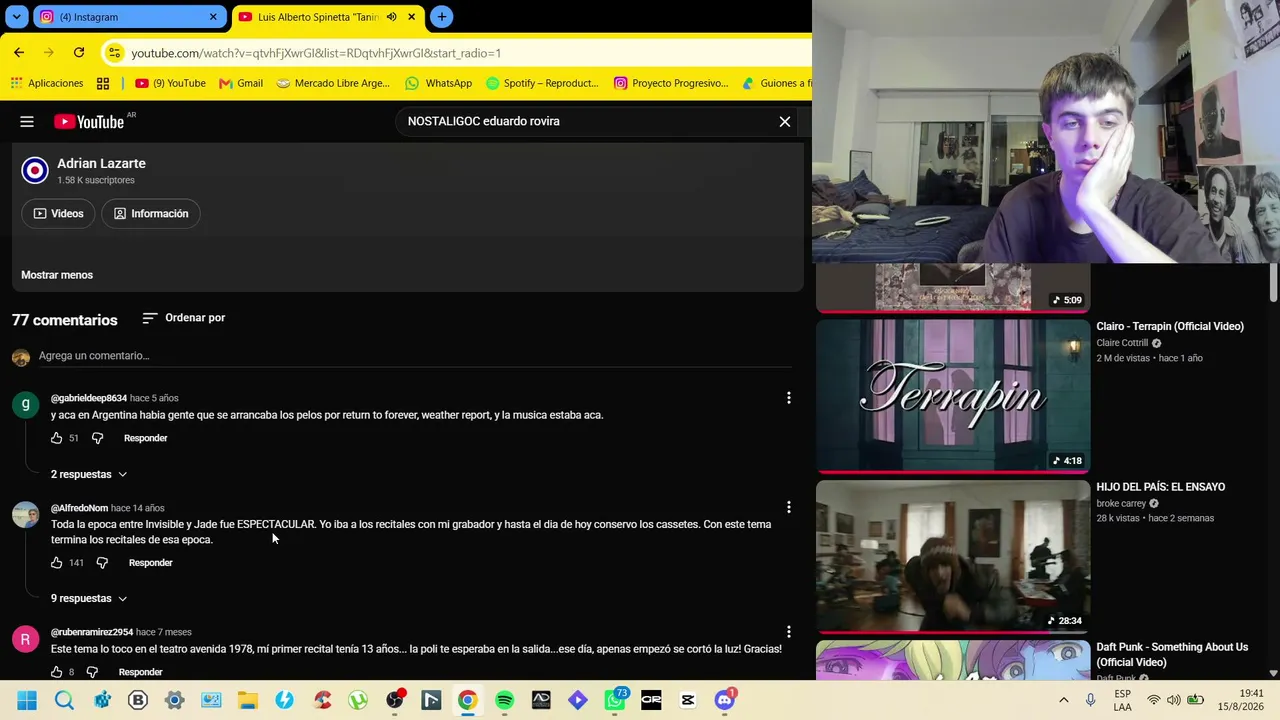Close the Instagram tab
The height and width of the screenshot is (720, 1280).
pyautogui.click(x=213, y=17)
